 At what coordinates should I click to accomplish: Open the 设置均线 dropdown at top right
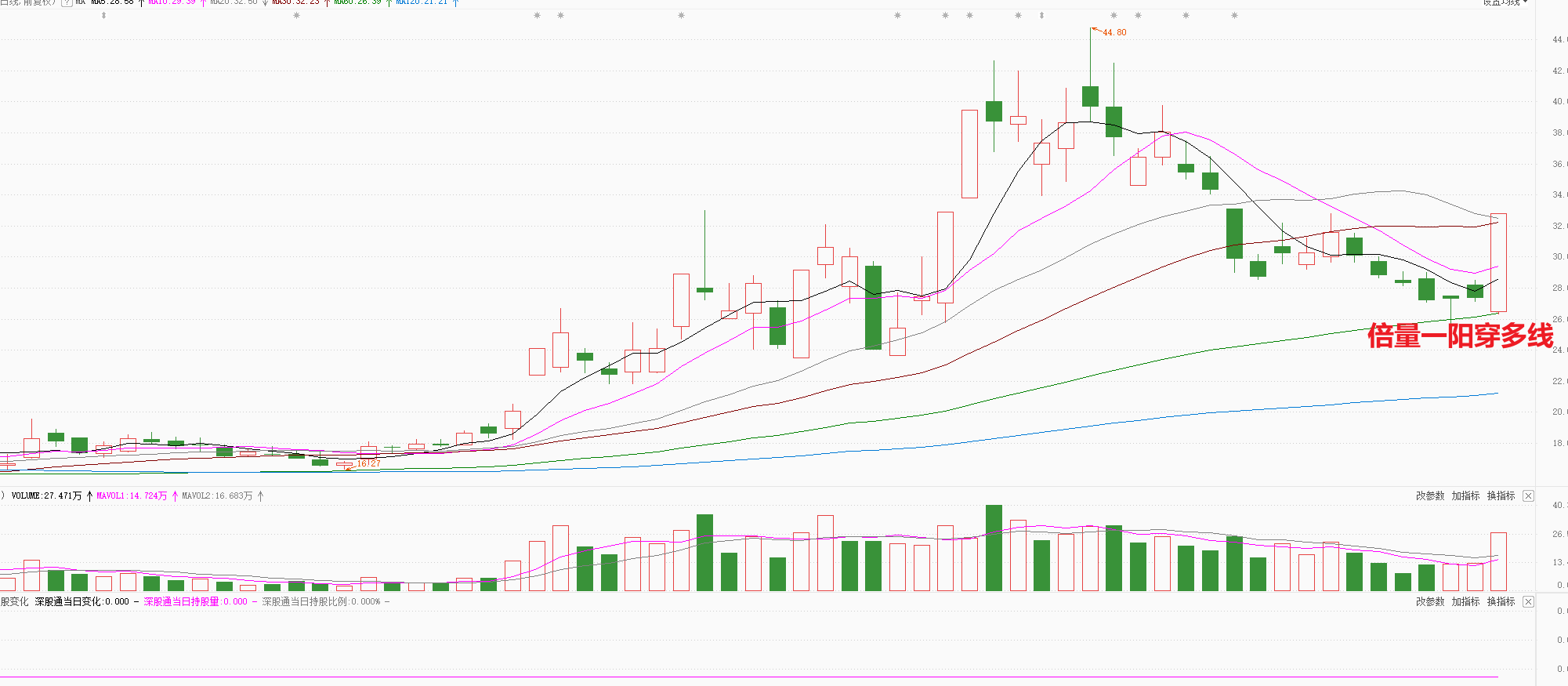tap(1505, 3)
